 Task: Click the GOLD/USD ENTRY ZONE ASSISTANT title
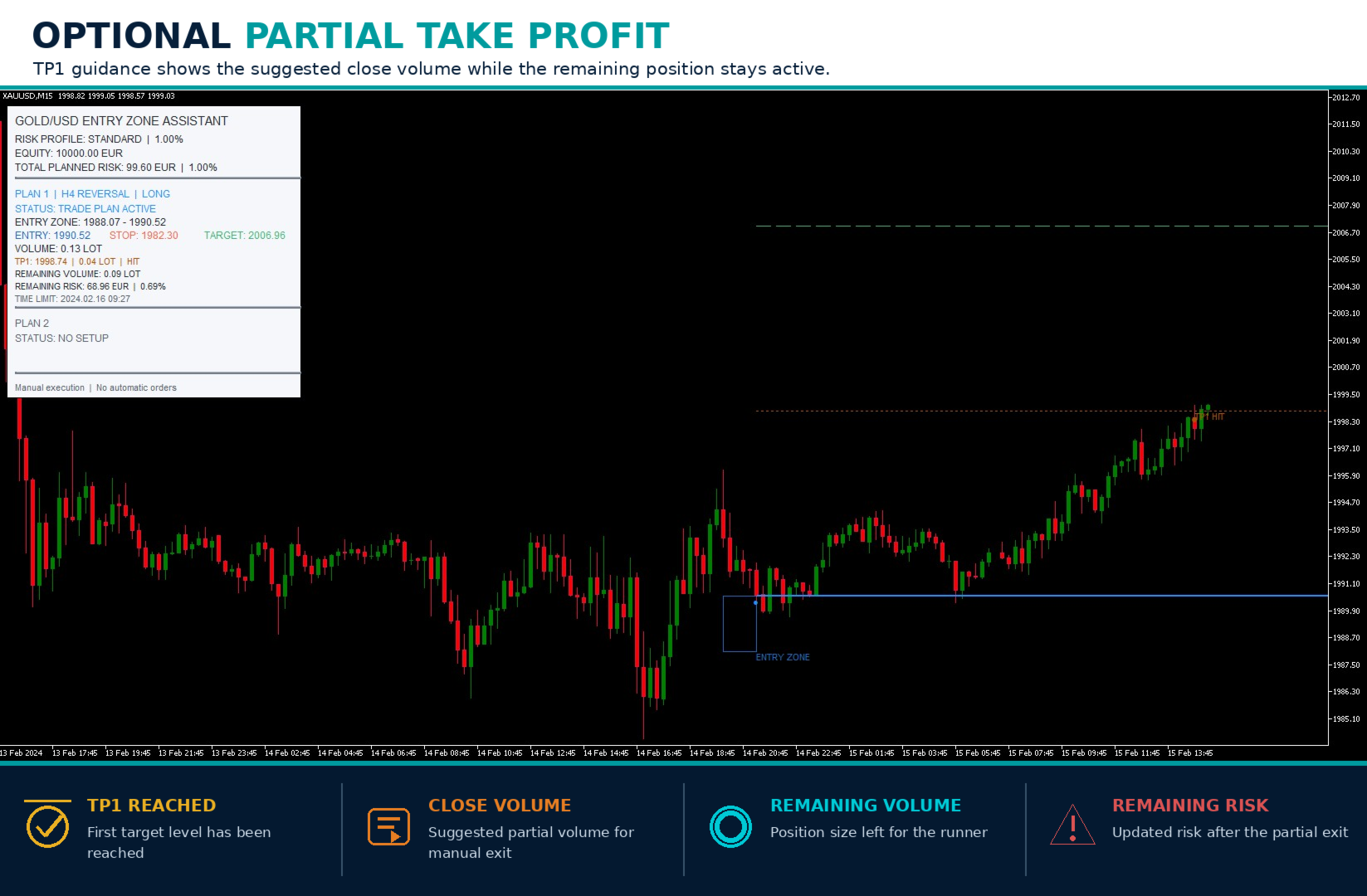click(121, 121)
